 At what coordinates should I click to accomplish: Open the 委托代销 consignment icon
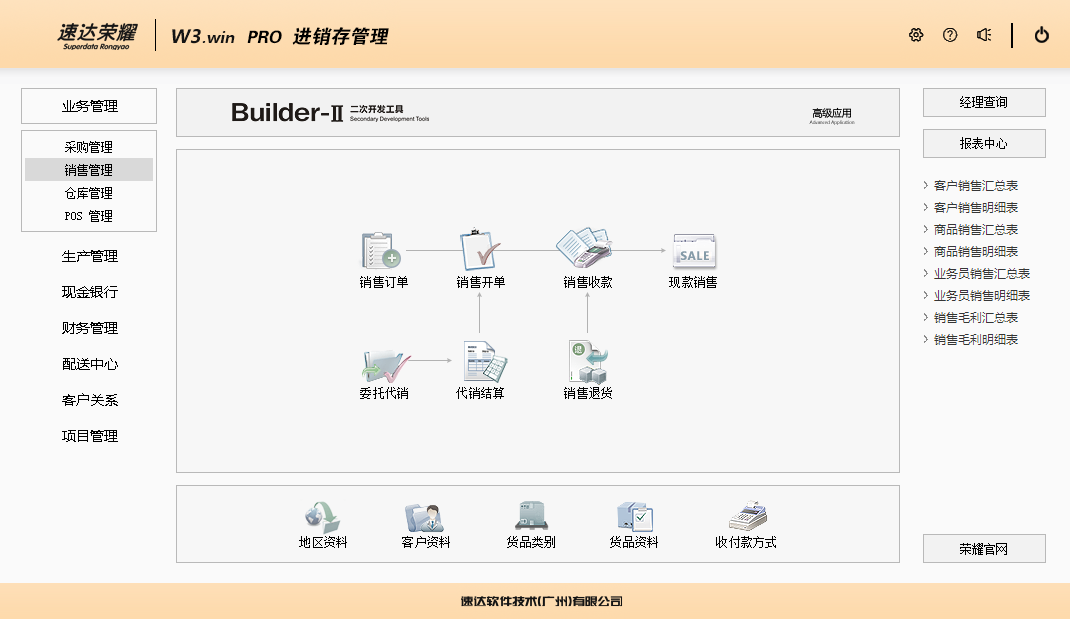point(384,362)
